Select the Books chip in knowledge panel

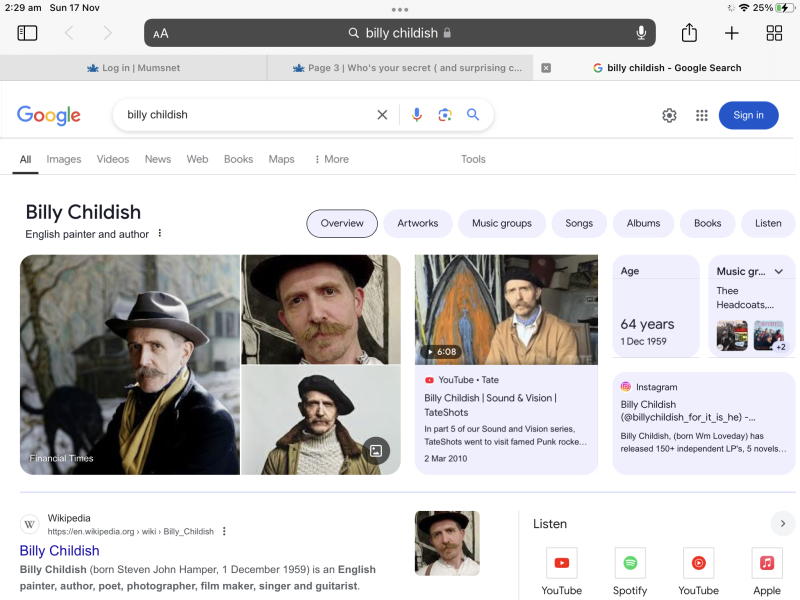click(x=708, y=223)
